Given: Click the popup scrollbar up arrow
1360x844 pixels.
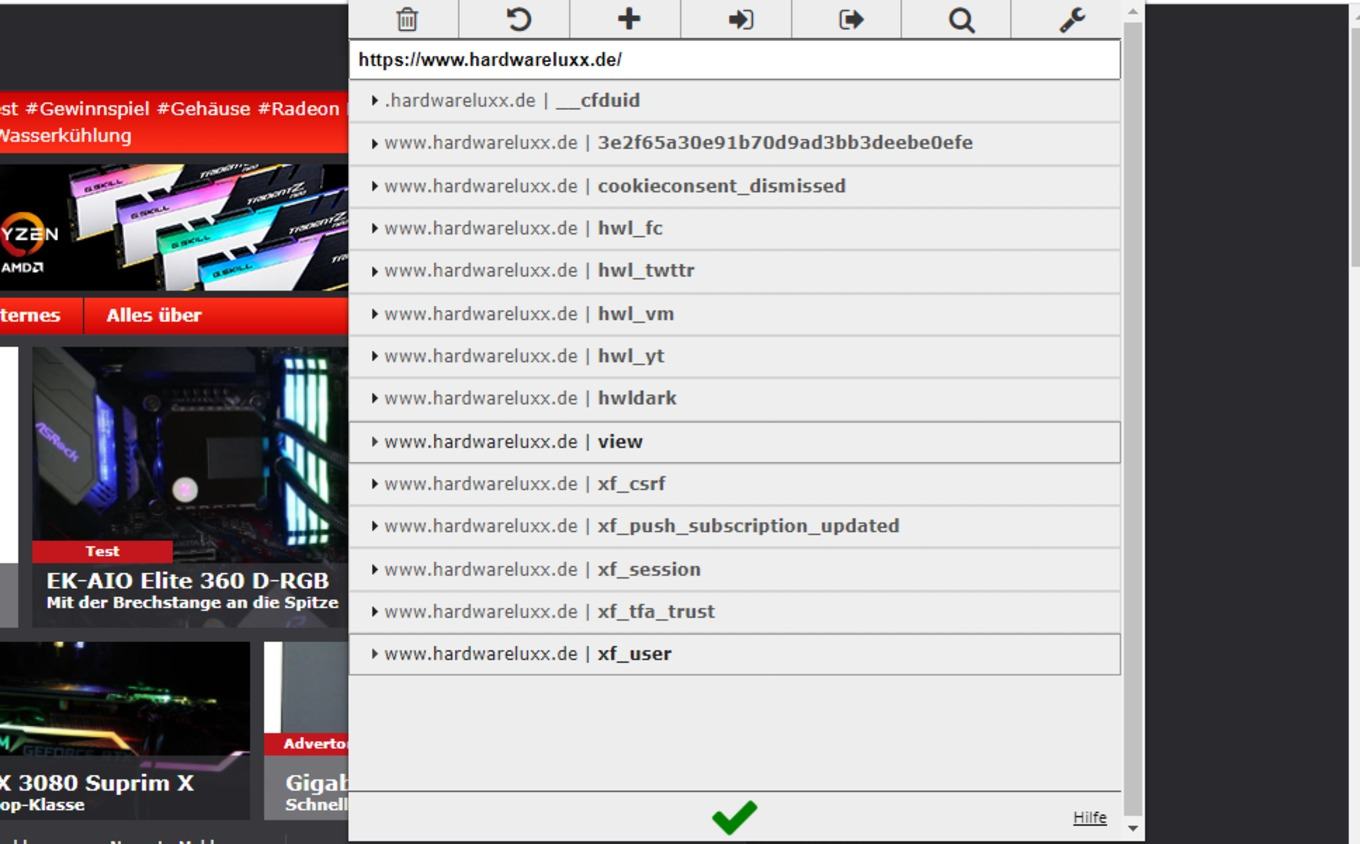Looking at the screenshot, I should click(x=1133, y=12).
